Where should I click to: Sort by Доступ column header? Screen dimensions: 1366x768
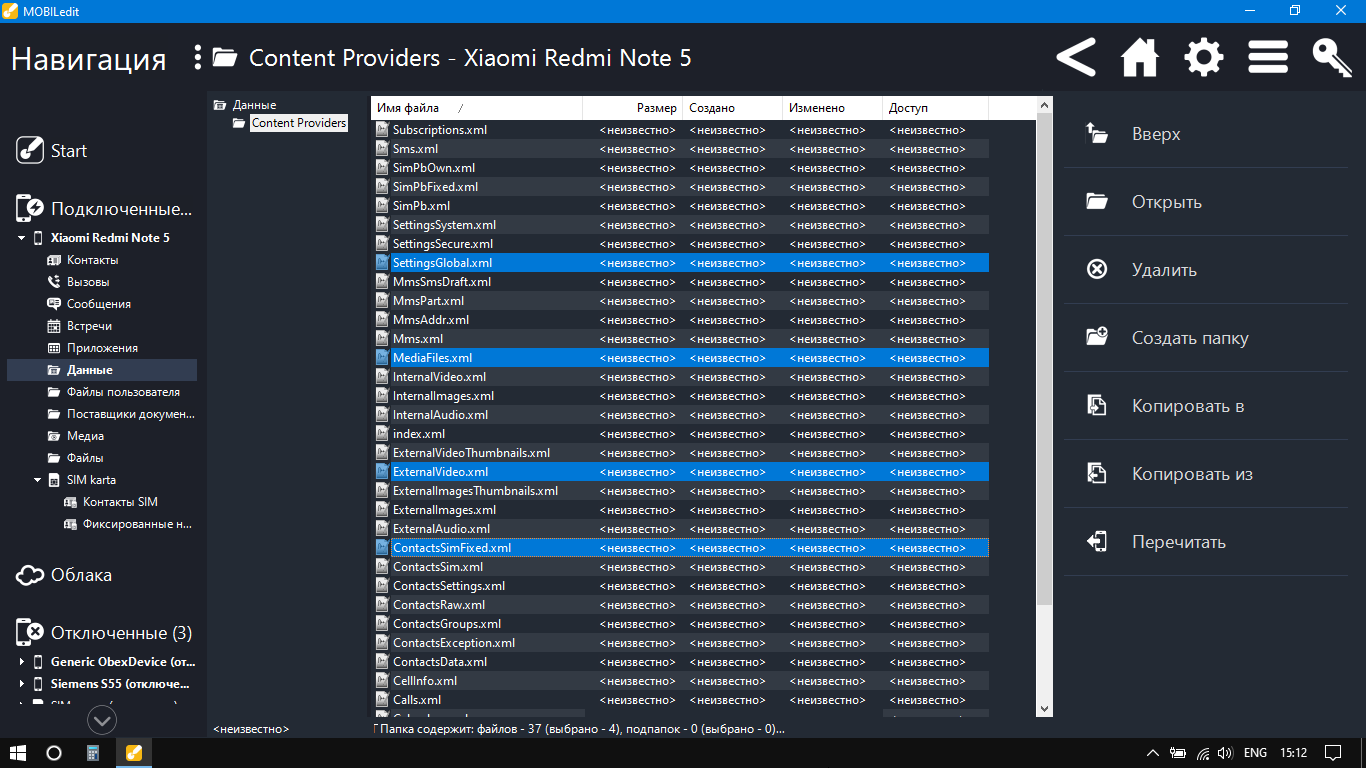coord(936,108)
